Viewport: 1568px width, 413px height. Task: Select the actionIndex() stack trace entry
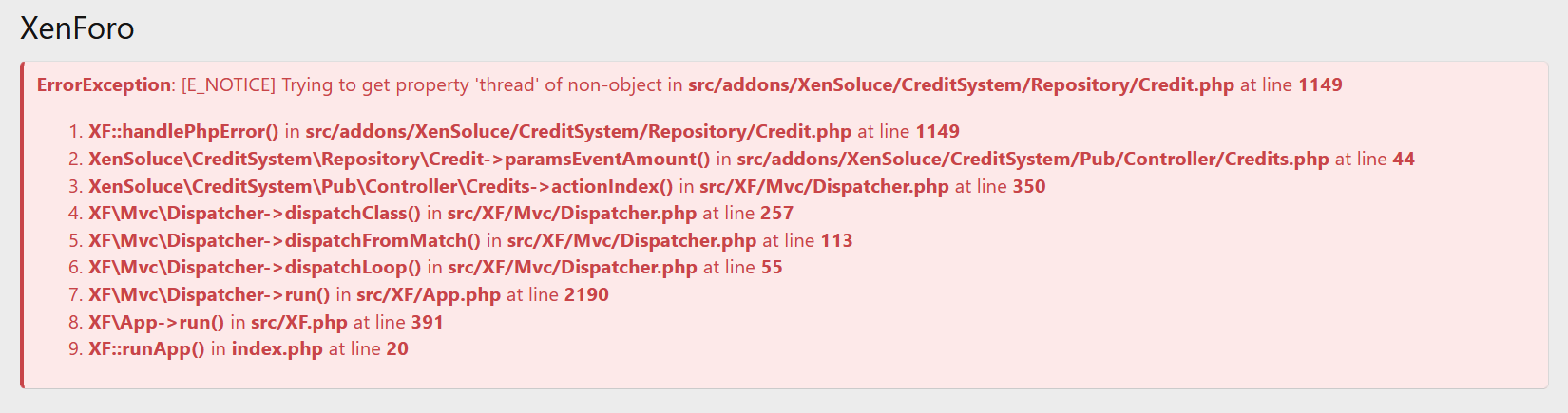(380, 186)
